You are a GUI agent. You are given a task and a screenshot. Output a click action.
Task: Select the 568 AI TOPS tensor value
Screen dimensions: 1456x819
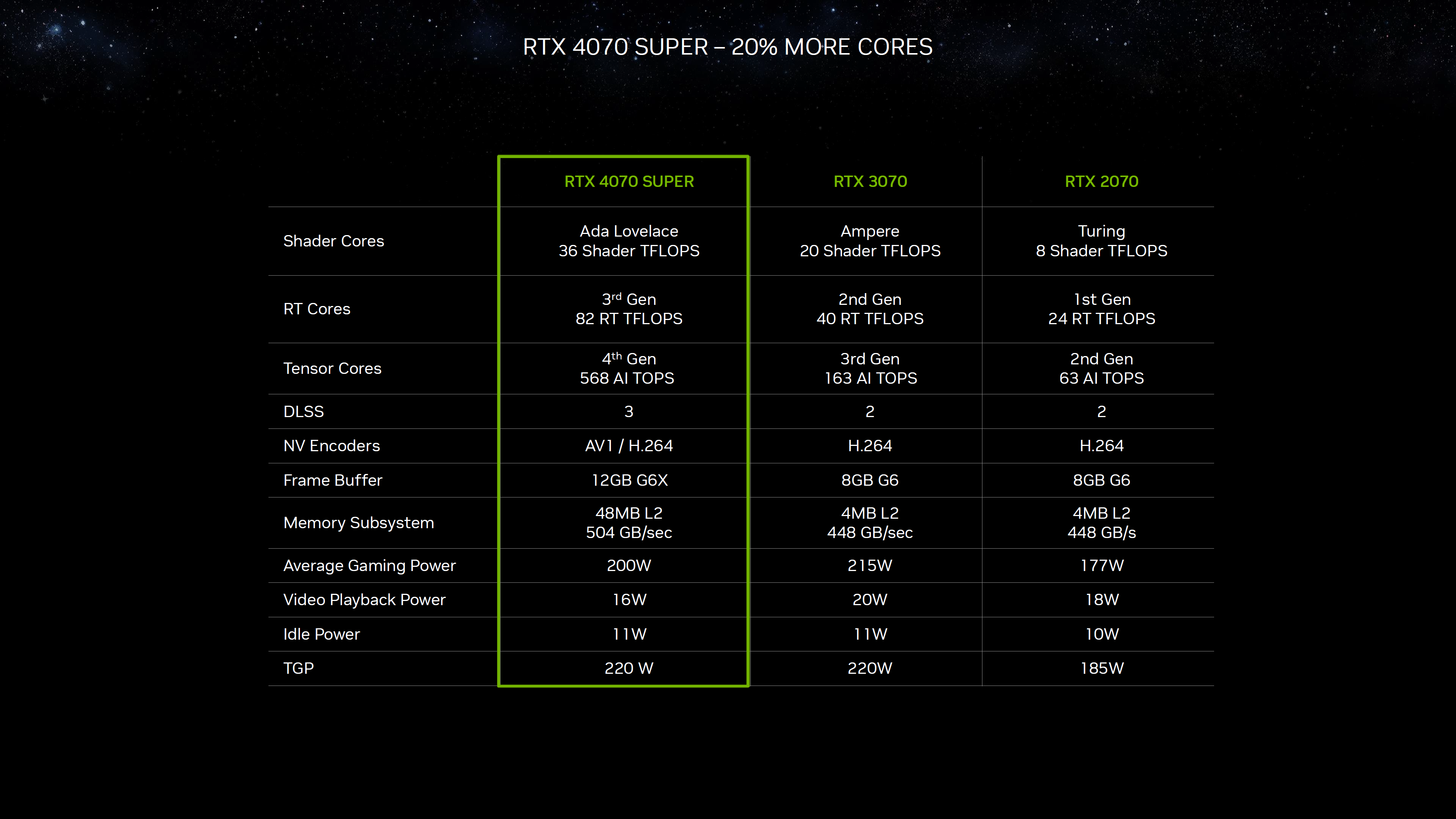pos(626,378)
